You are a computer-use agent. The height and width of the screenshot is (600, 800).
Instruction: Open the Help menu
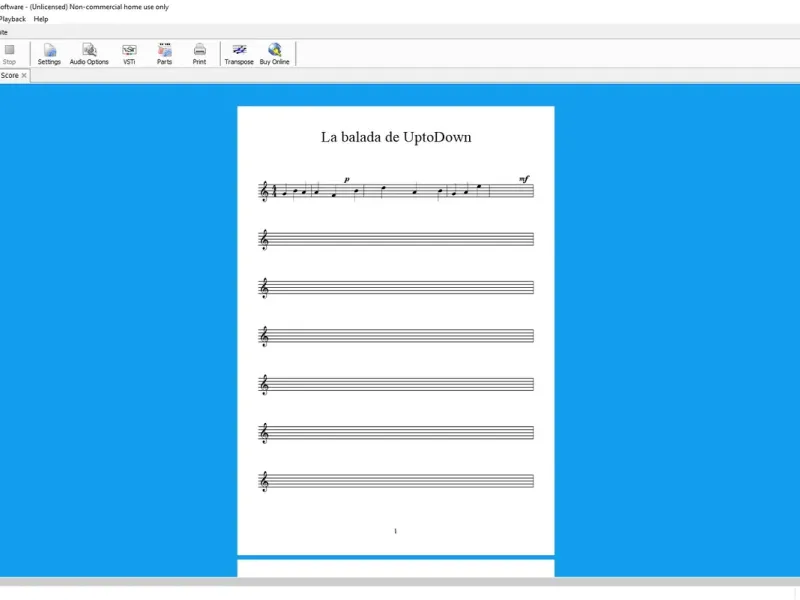click(x=41, y=19)
